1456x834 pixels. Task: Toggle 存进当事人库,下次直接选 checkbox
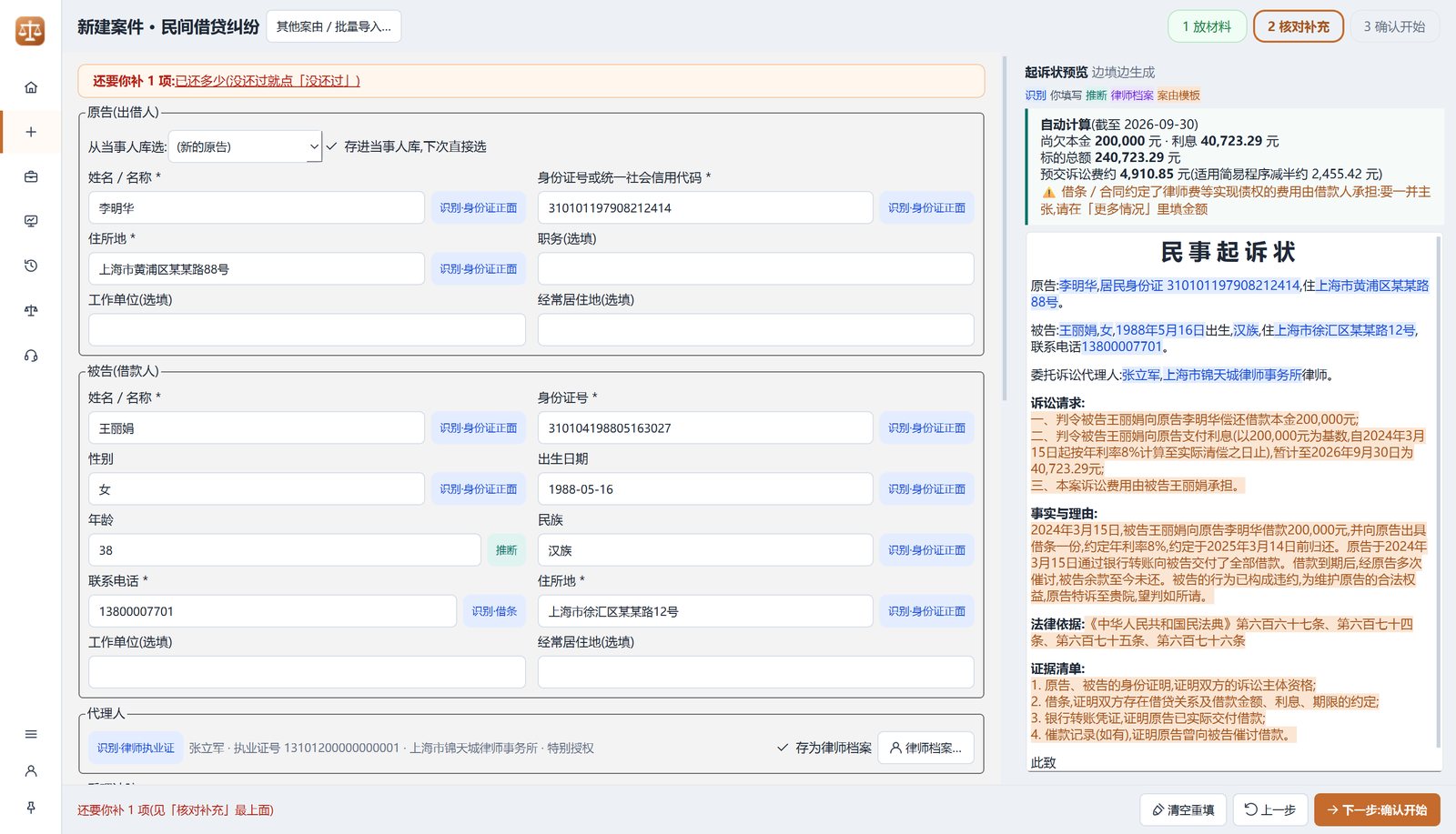[x=331, y=146]
